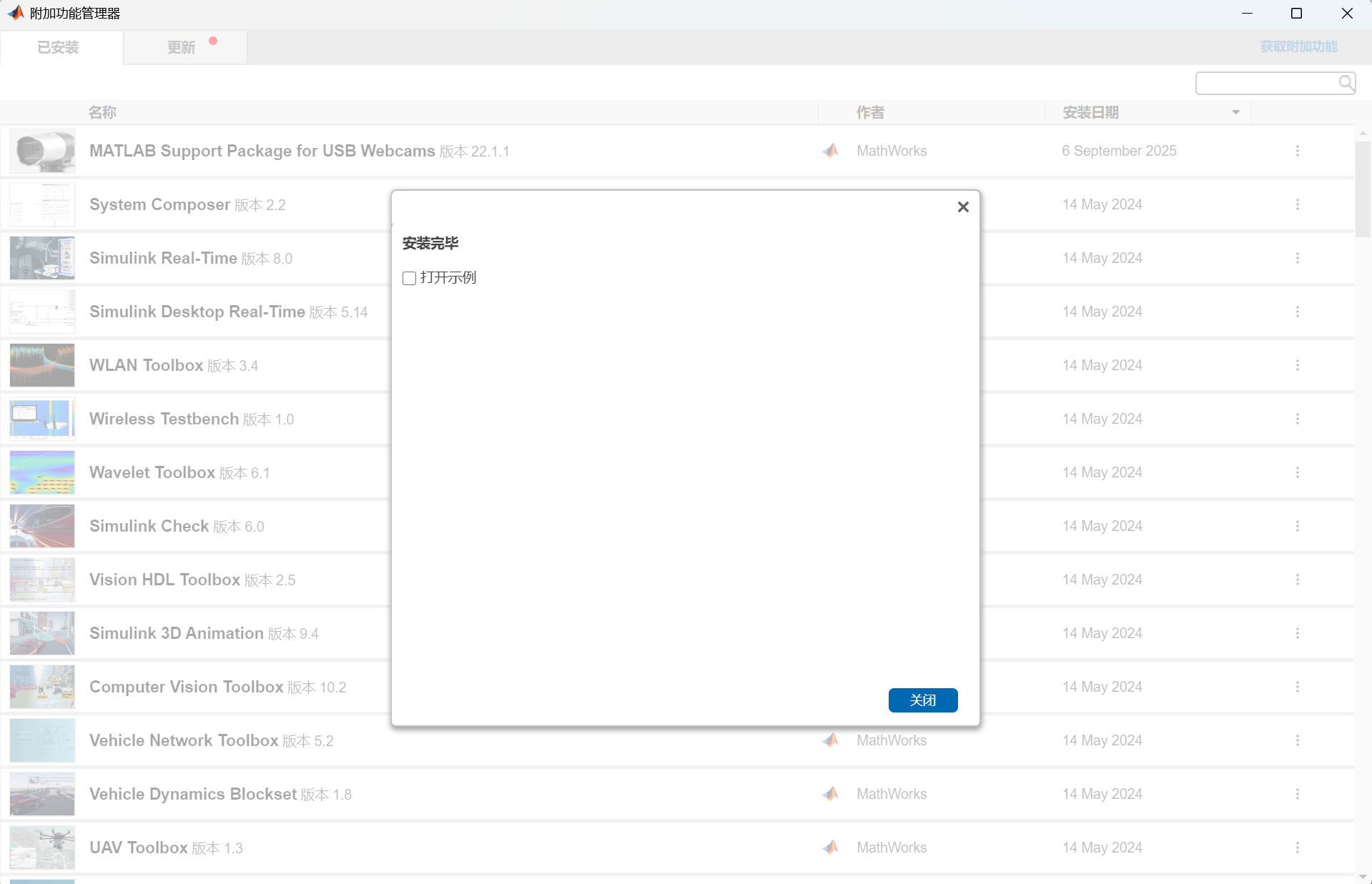Click the blue 关闭 button

[922, 700]
